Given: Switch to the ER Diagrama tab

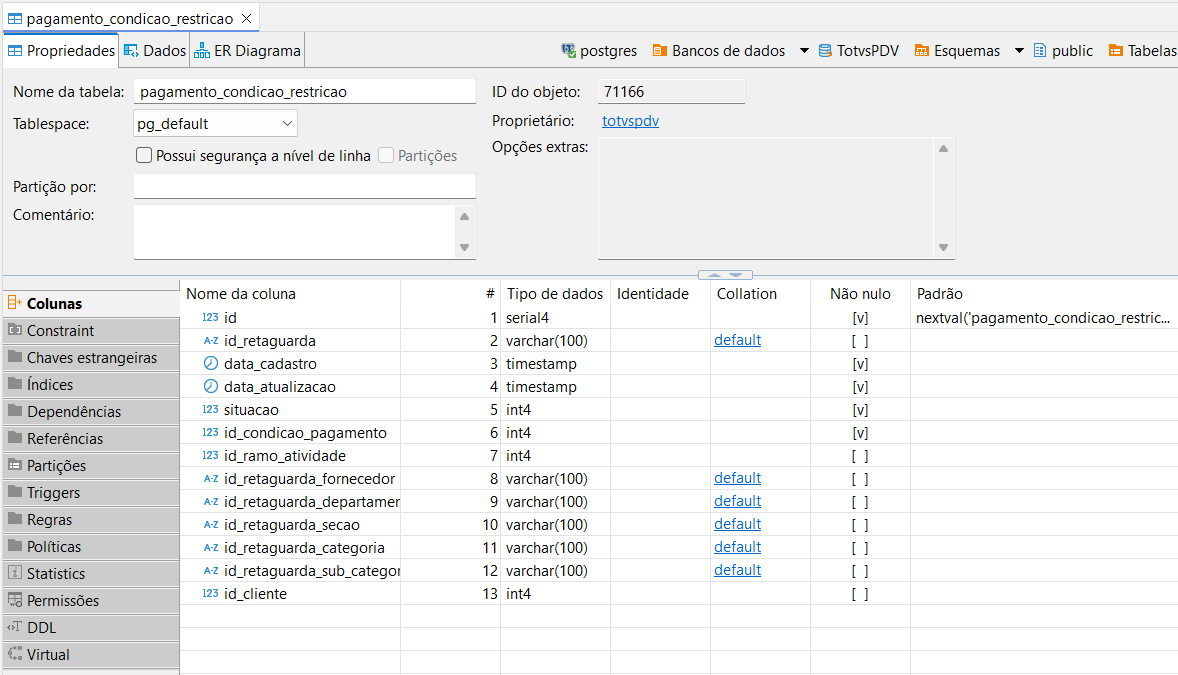Looking at the screenshot, I should coord(247,51).
